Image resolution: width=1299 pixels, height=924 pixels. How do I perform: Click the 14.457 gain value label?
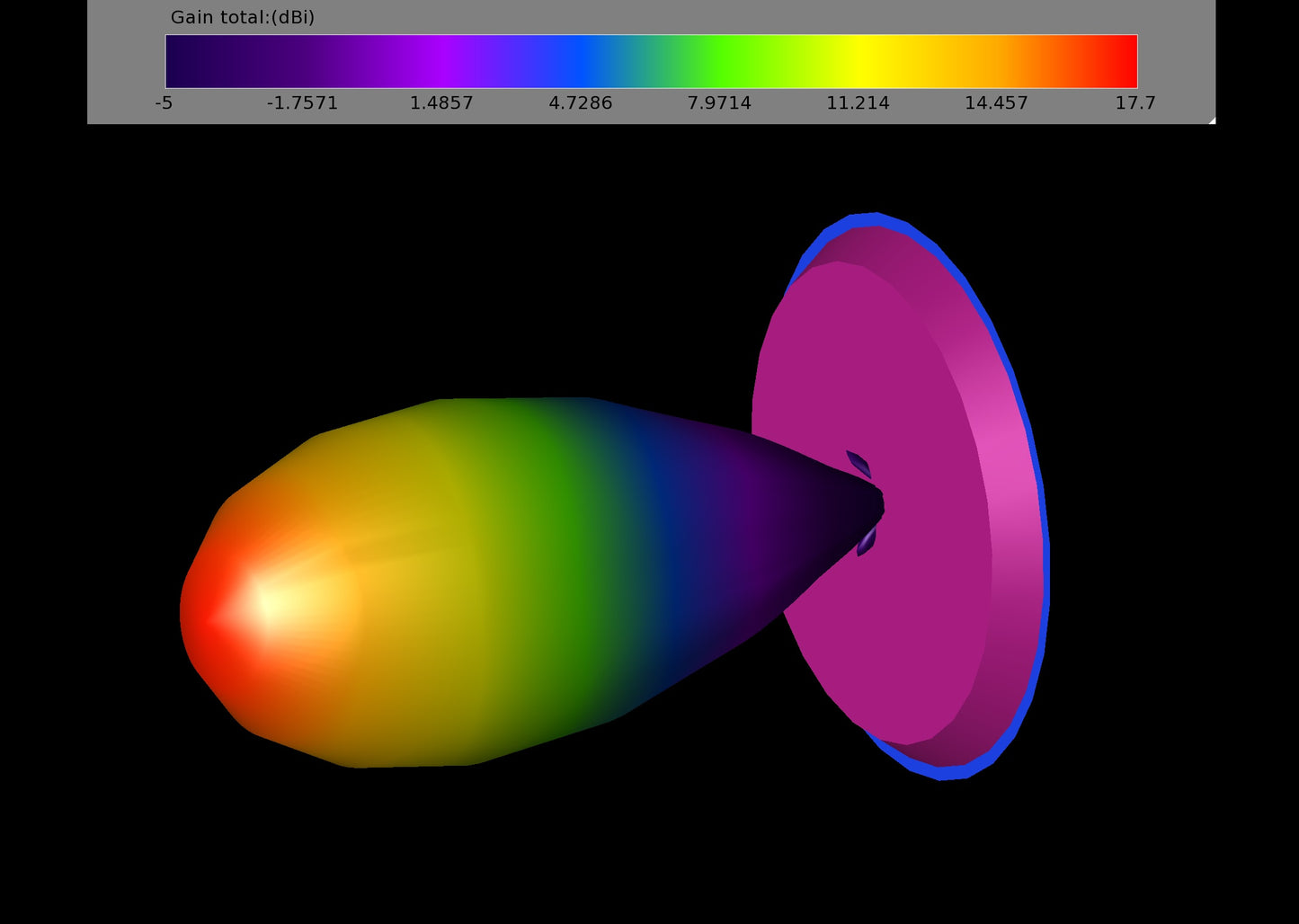(x=997, y=102)
